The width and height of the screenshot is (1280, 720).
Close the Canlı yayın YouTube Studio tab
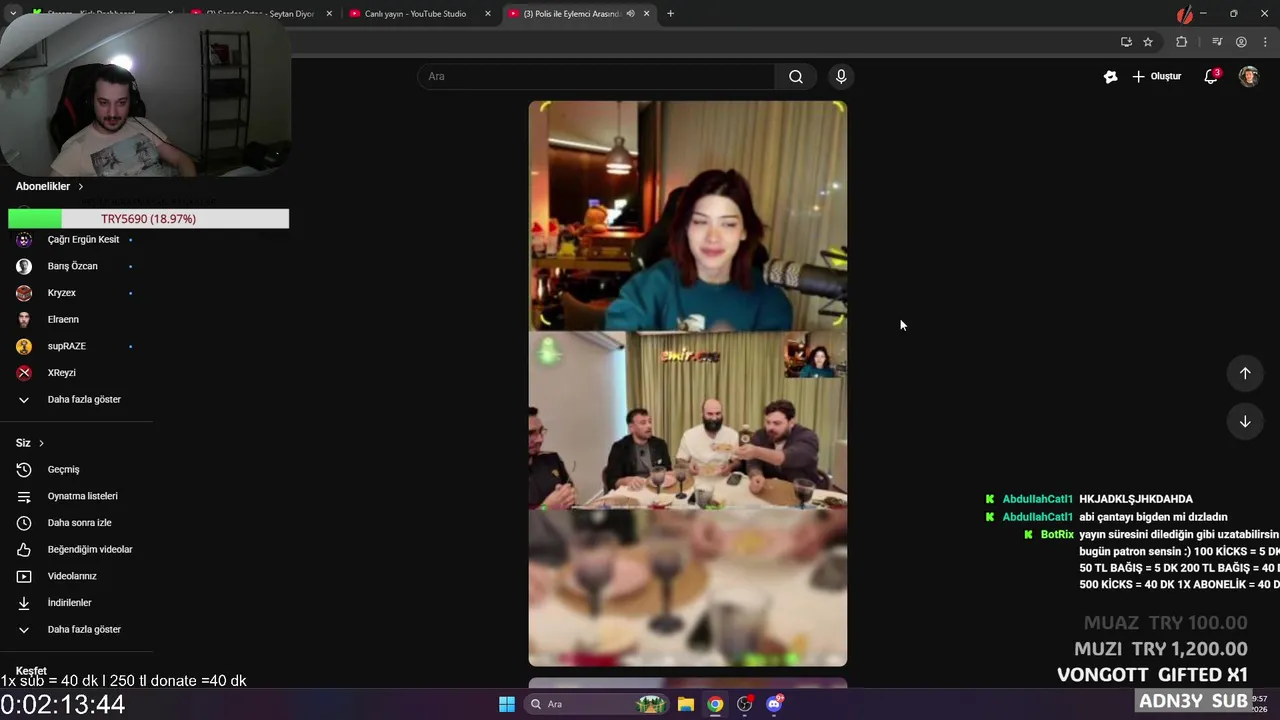click(488, 14)
